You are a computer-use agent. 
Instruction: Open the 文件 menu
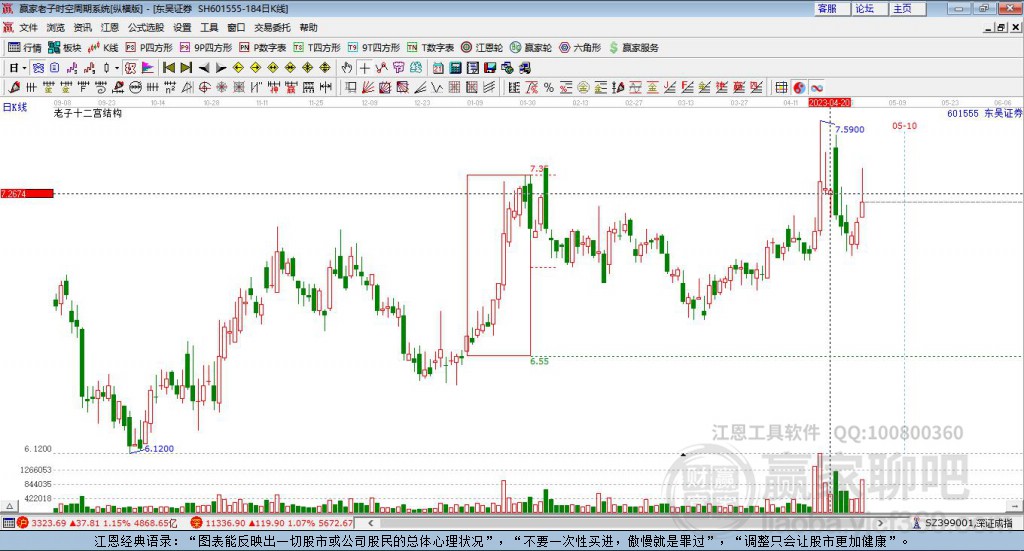point(28,27)
